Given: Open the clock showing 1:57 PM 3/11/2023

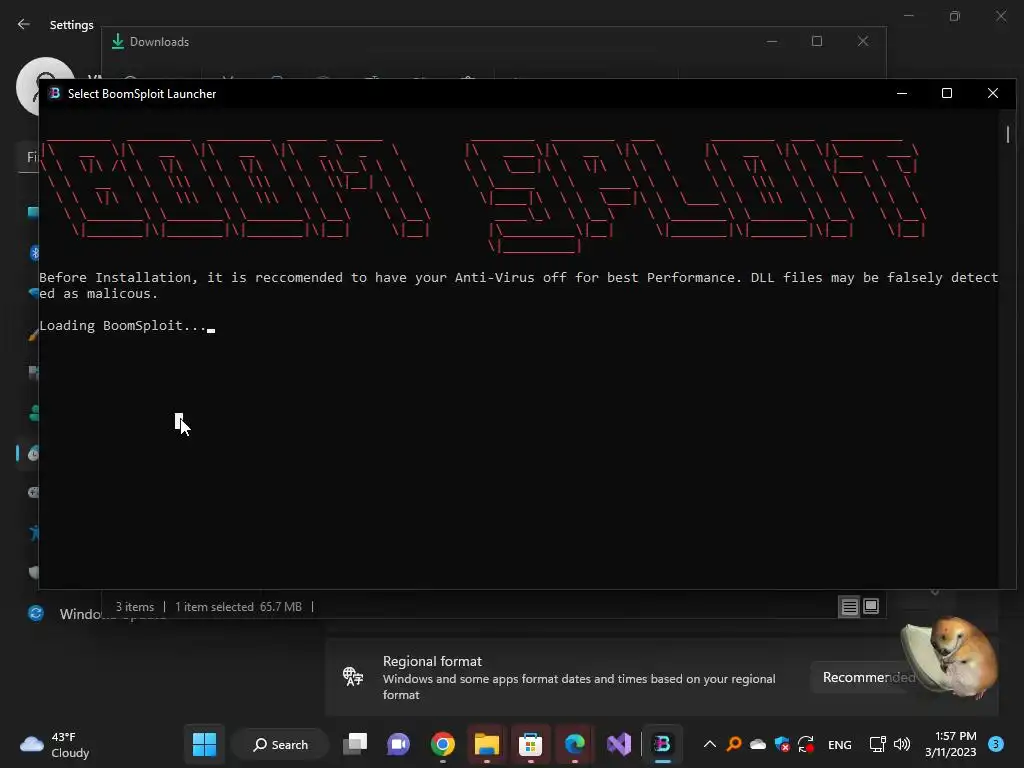Looking at the screenshot, I should pos(951,744).
